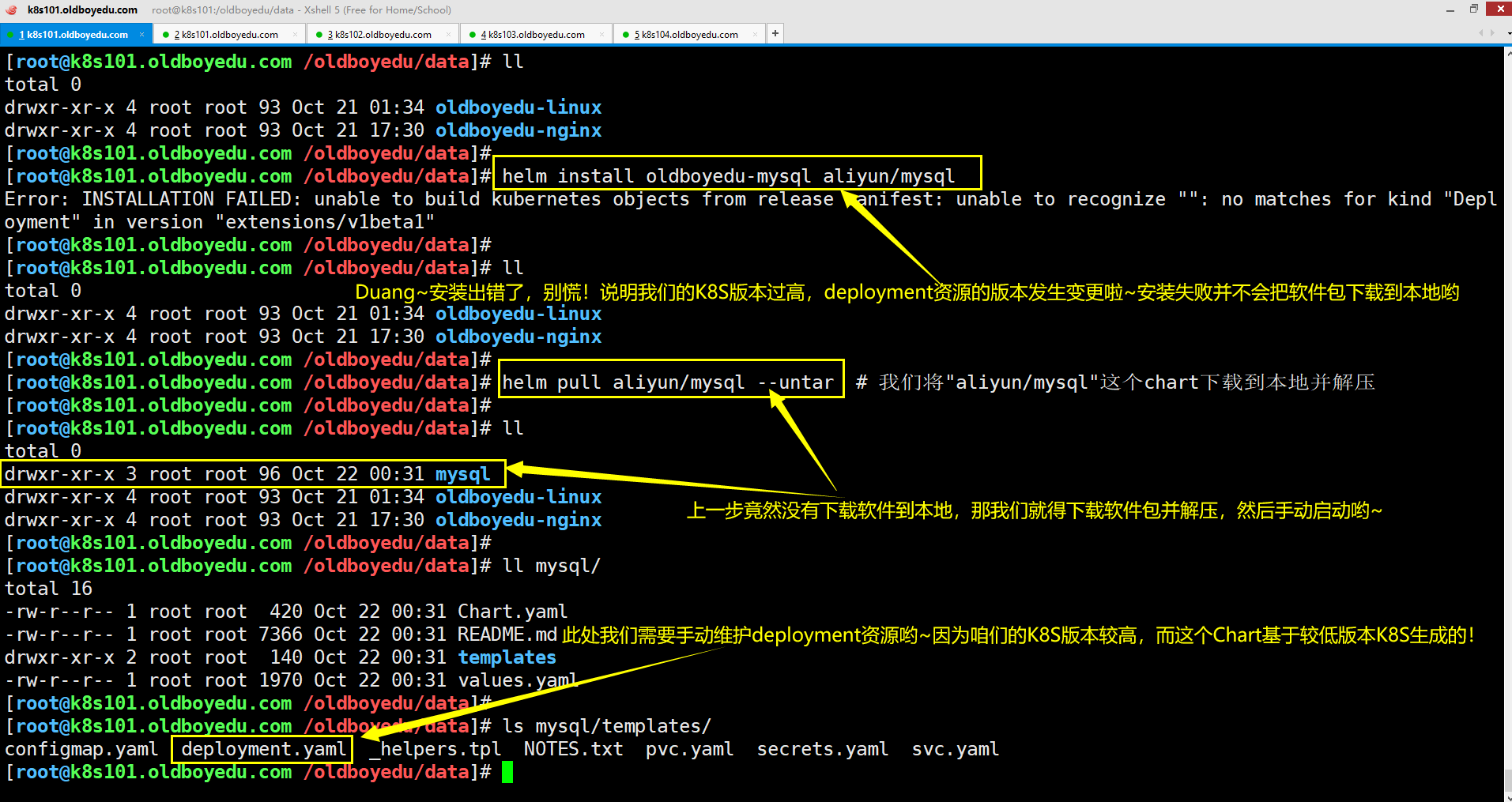Click the Xshell app icon in title bar
The image size is (1512, 802).
[x=11, y=10]
